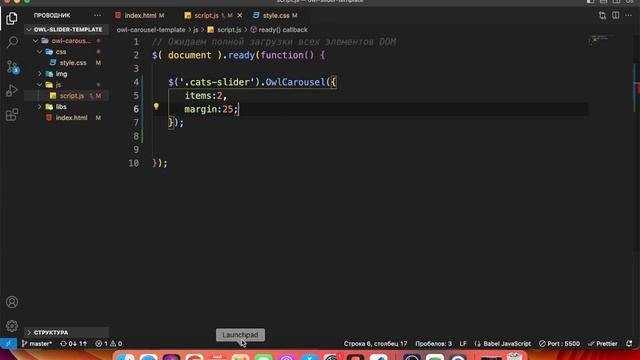The height and width of the screenshot is (360, 640).
Task: Split the editor to the right
Action: coord(616,16)
